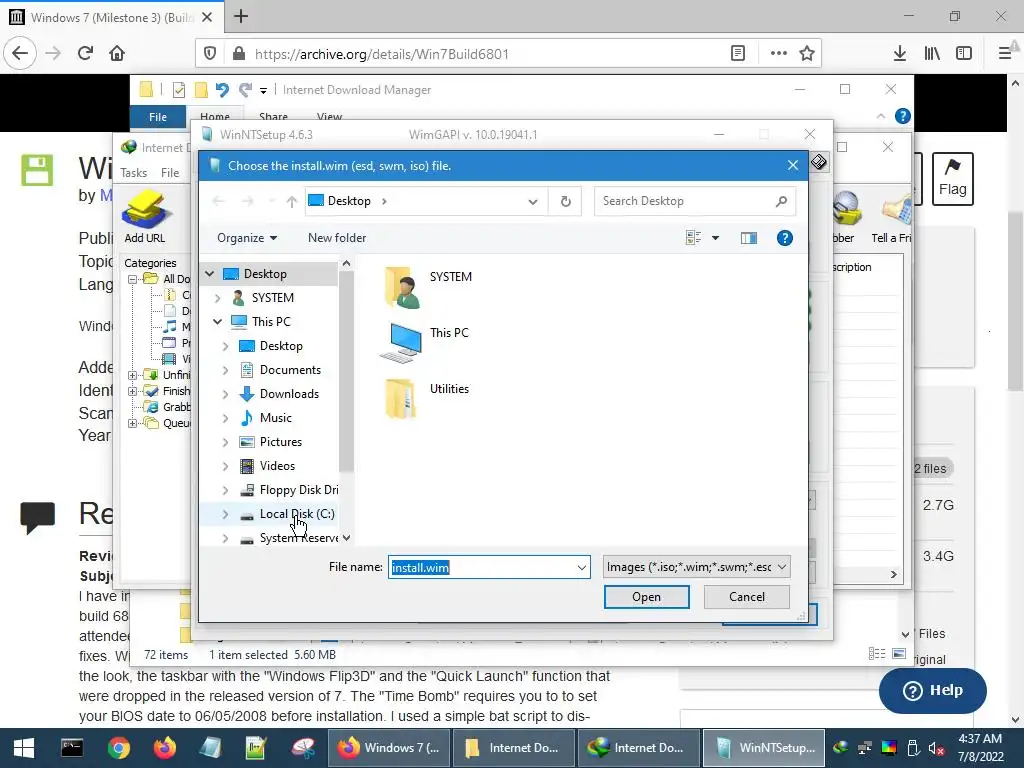Click Explorer undo quick access icon
The image size is (1024, 768).
click(222, 90)
